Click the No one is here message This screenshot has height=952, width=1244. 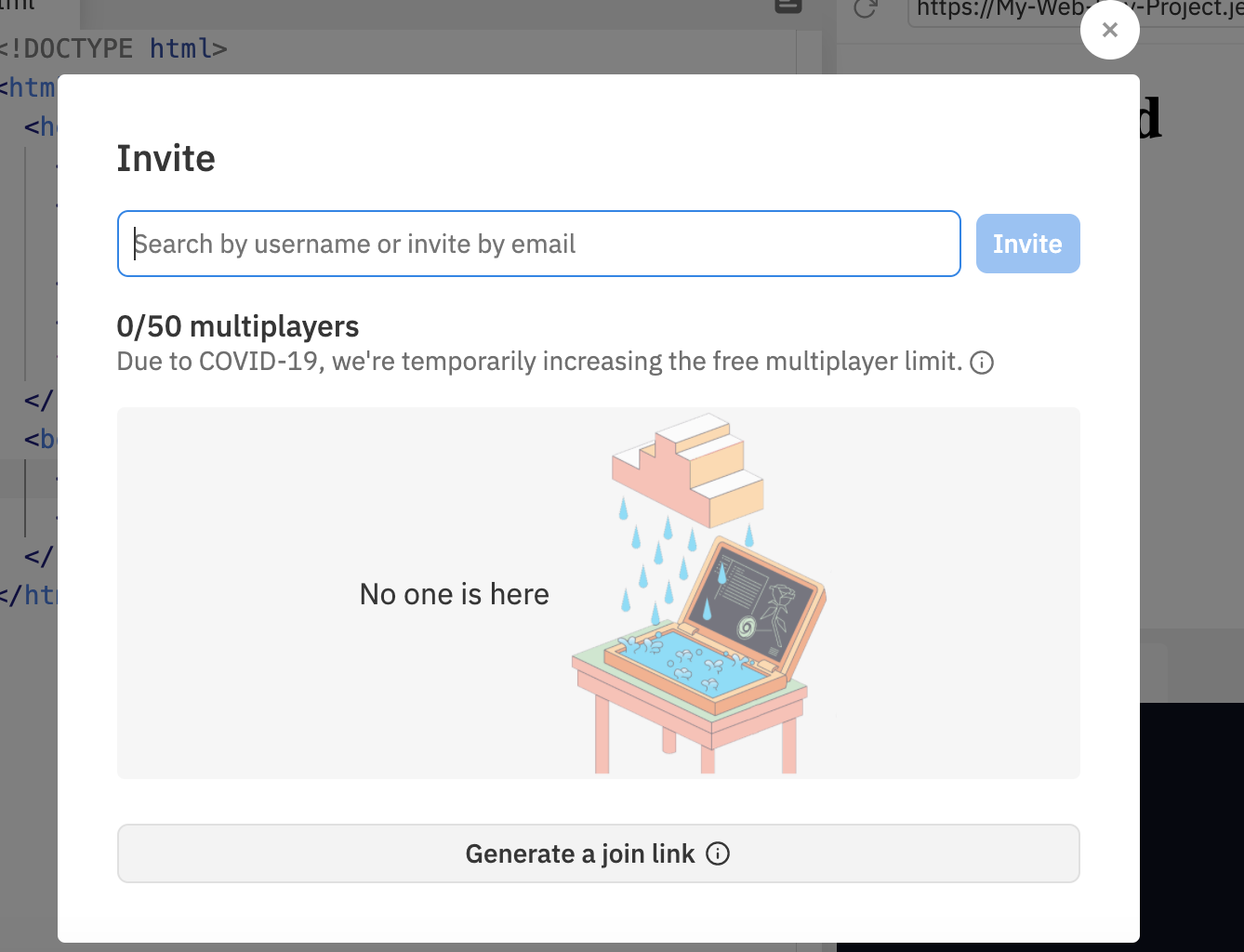point(455,594)
